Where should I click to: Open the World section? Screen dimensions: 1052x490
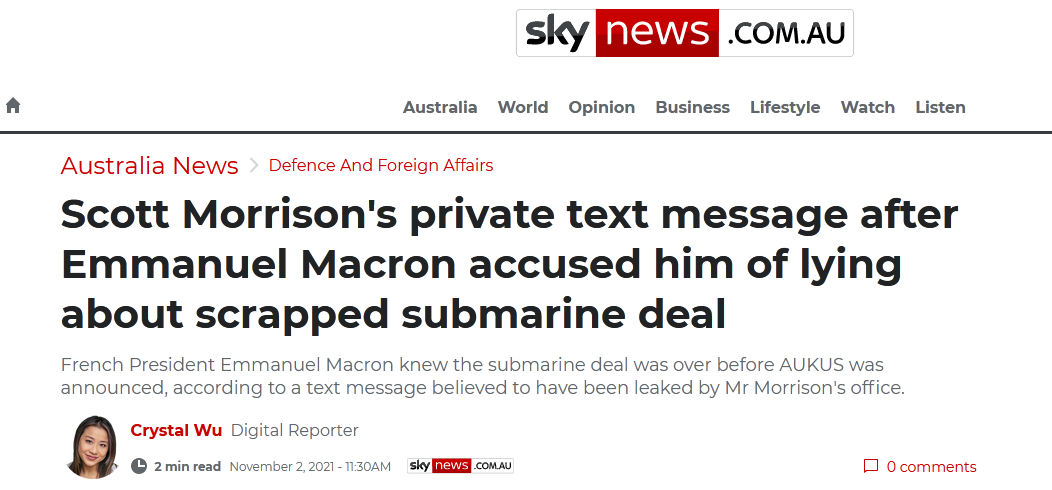pos(523,107)
